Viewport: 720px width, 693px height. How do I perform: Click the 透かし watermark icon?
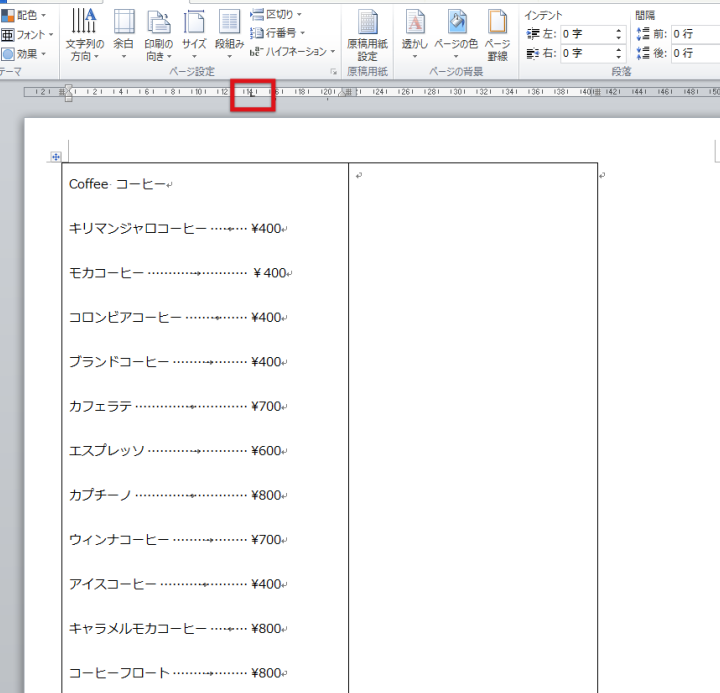tap(415, 21)
